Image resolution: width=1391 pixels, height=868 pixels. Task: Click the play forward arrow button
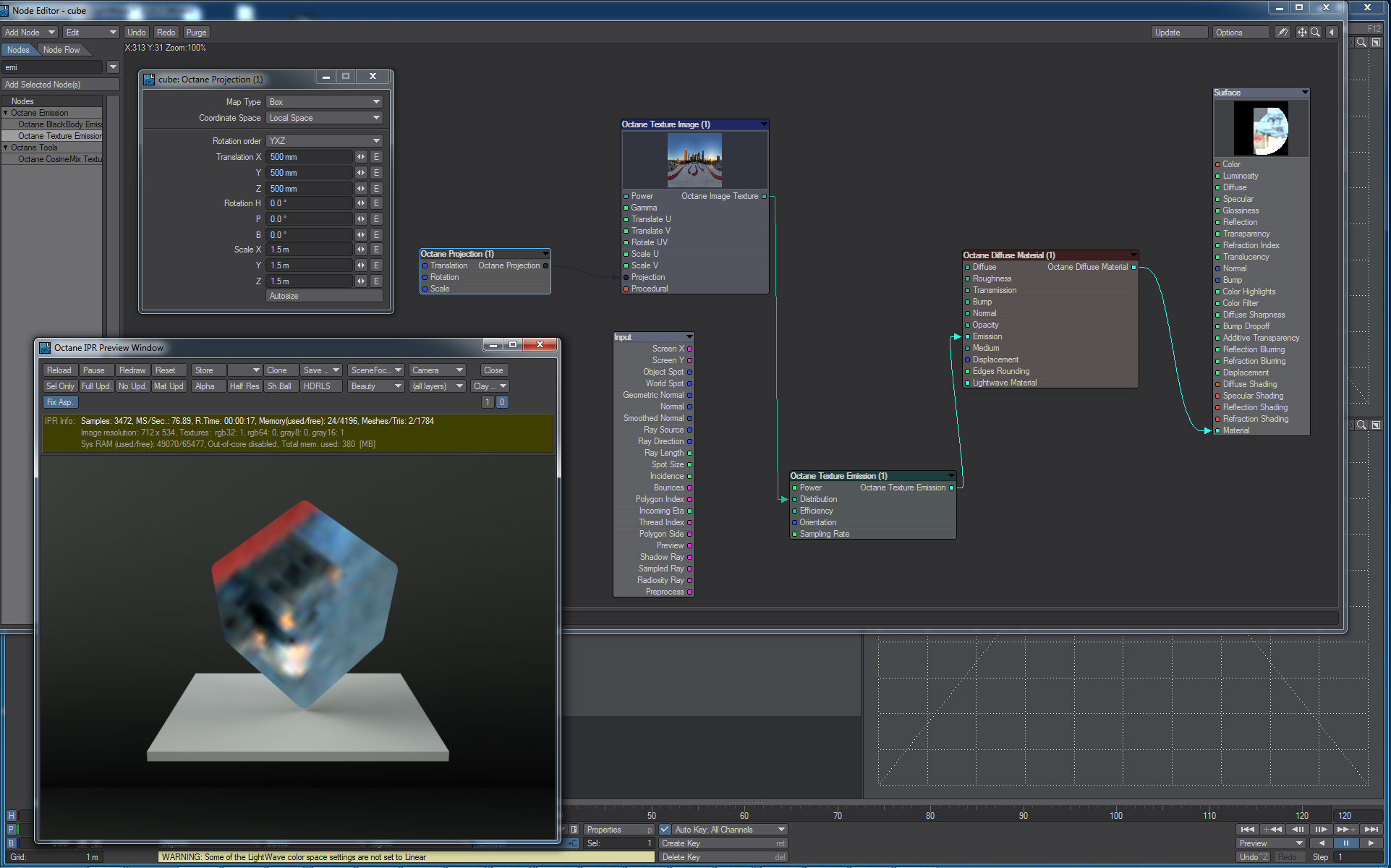pos(1371,843)
